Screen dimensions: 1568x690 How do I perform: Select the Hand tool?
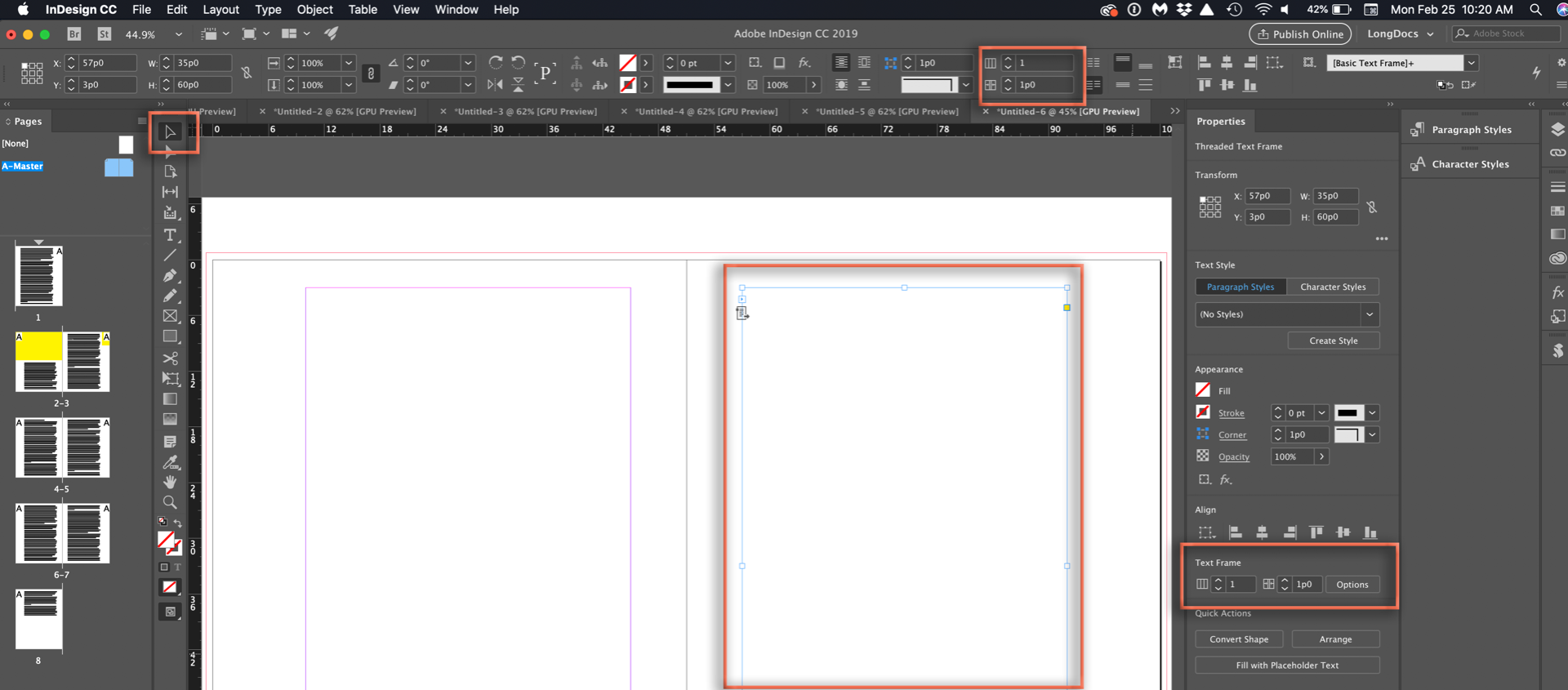(170, 482)
